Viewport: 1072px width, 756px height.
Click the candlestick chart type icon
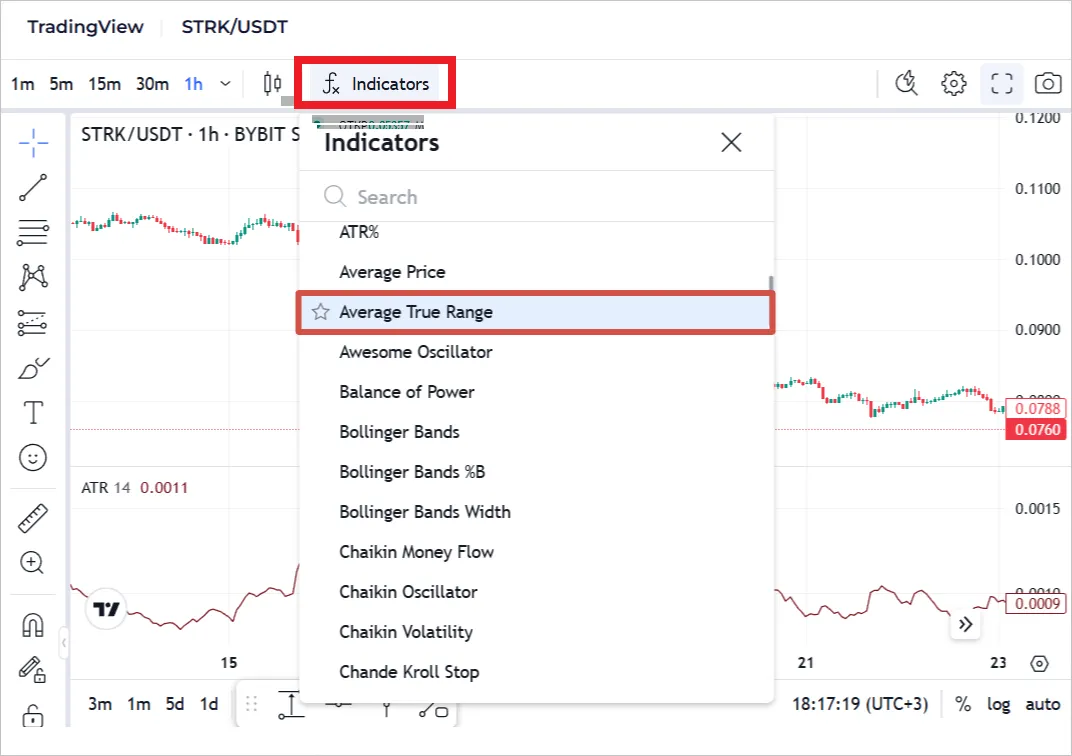click(272, 84)
